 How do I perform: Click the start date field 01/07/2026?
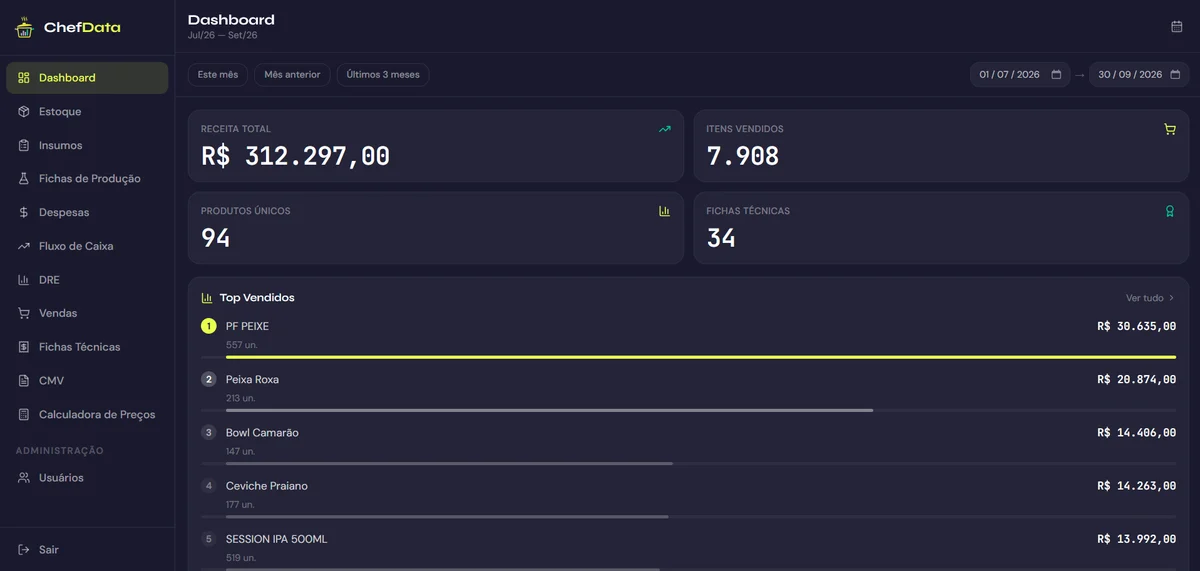click(1020, 75)
